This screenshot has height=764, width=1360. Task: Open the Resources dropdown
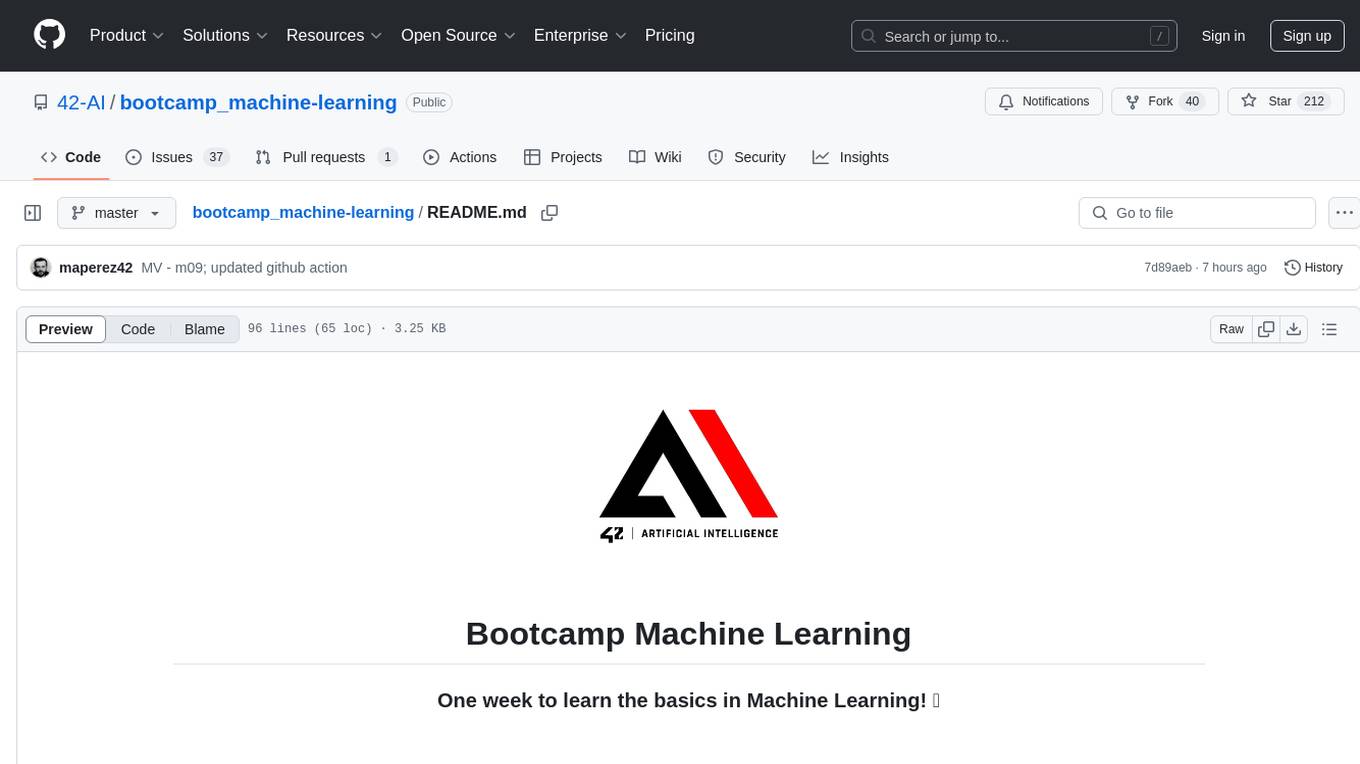coord(334,35)
